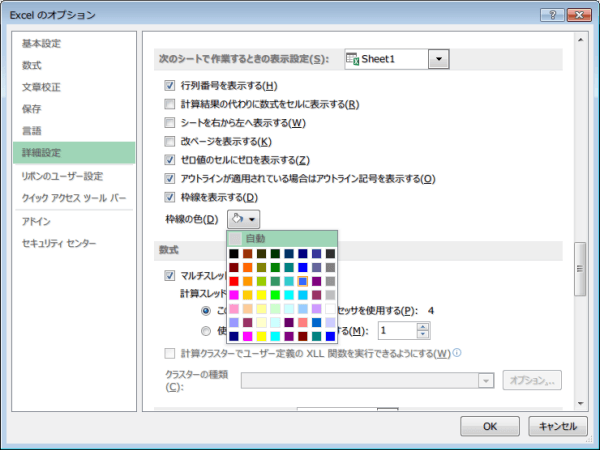
Task: Pick the bright green swatch in fourth row
Action: coord(275,295)
